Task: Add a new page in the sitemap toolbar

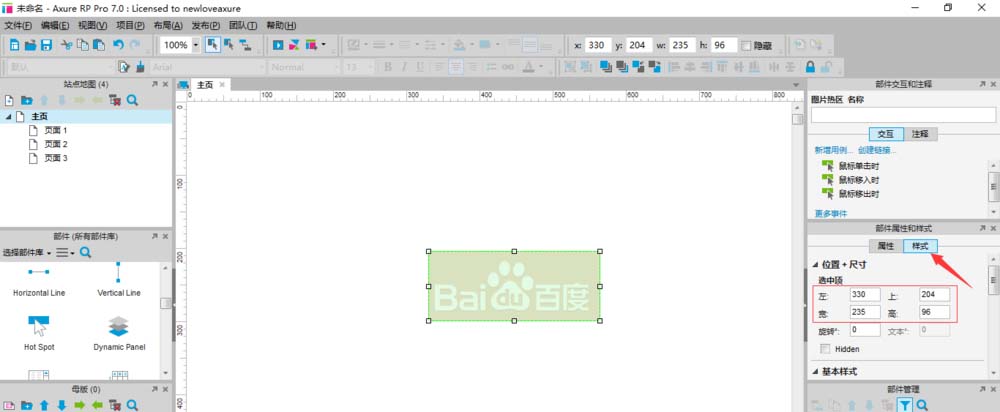Action: (x=9, y=100)
